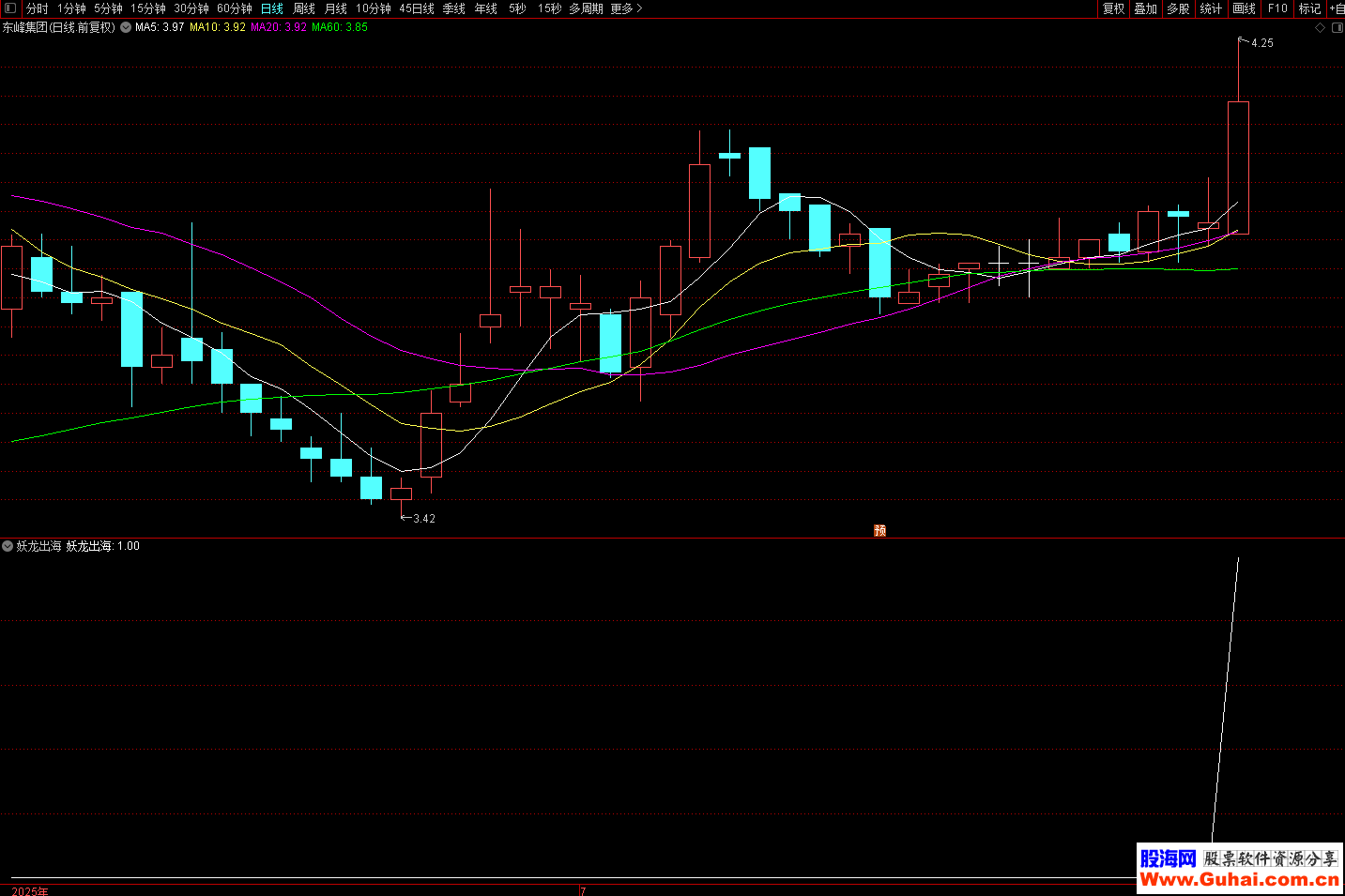Switch to the 45日线 period
The width and height of the screenshot is (1345, 896).
[417, 8]
